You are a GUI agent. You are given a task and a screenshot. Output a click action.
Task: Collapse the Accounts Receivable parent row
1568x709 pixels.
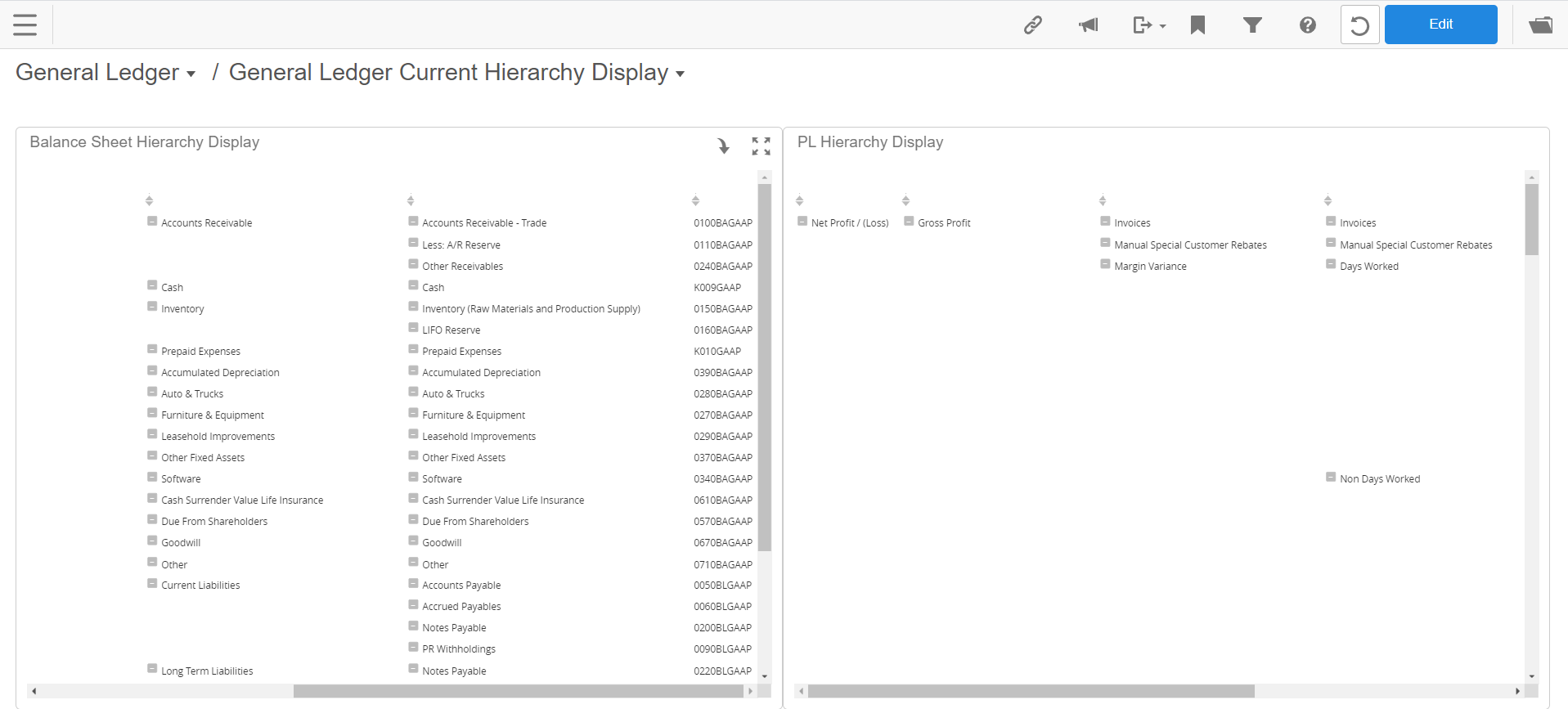[152, 221]
